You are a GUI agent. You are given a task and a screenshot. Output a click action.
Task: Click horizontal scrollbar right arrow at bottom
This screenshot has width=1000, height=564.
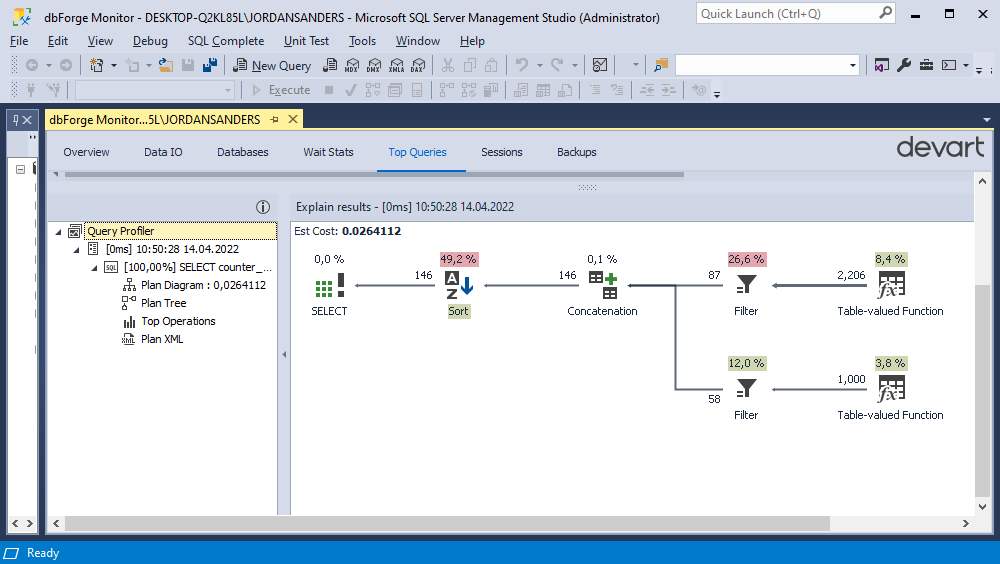click(x=965, y=523)
